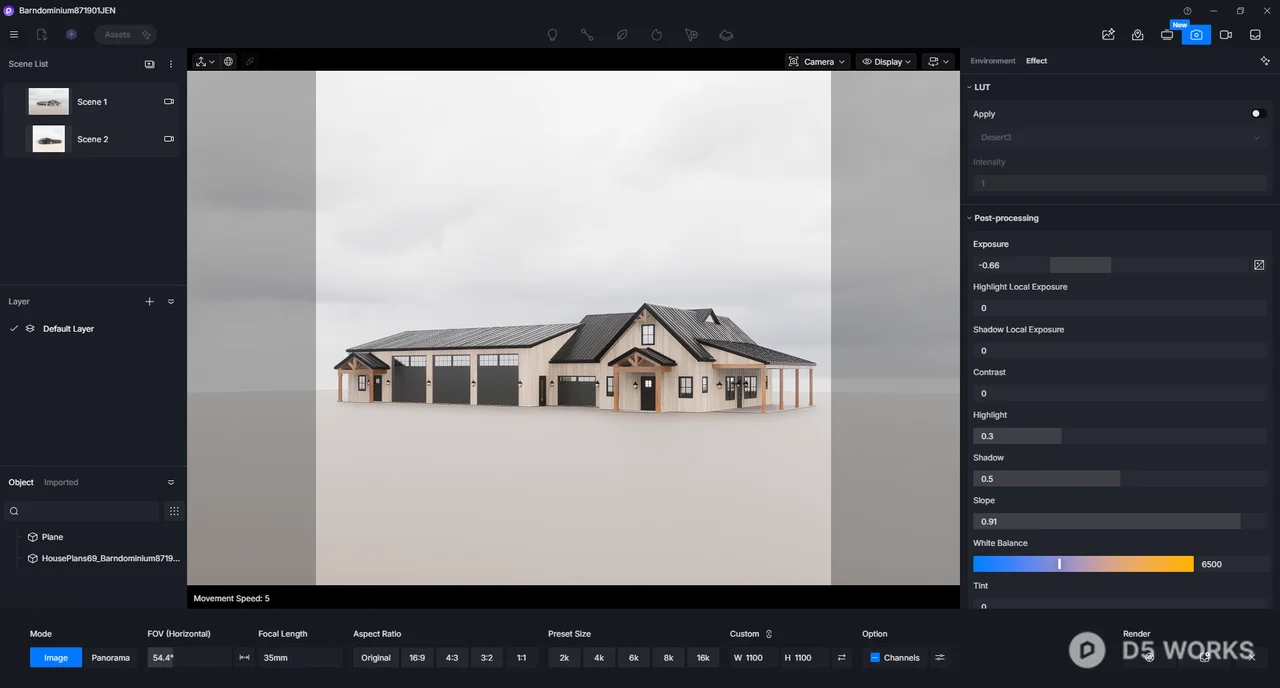
Task: Choose the 16k preset size
Action: [x=703, y=658]
